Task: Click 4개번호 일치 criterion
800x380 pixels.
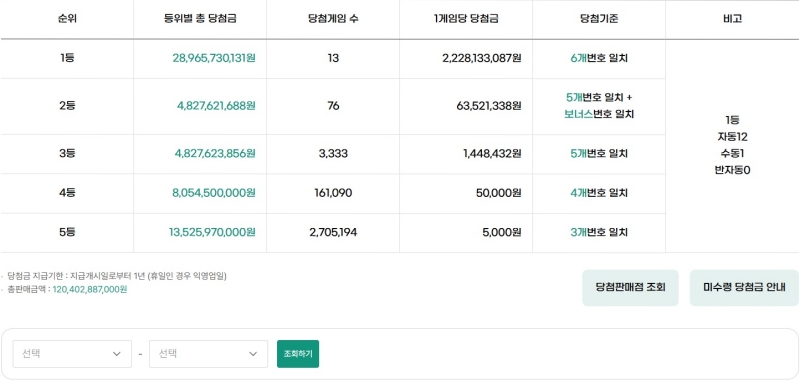Action: [x=599, y=193]
